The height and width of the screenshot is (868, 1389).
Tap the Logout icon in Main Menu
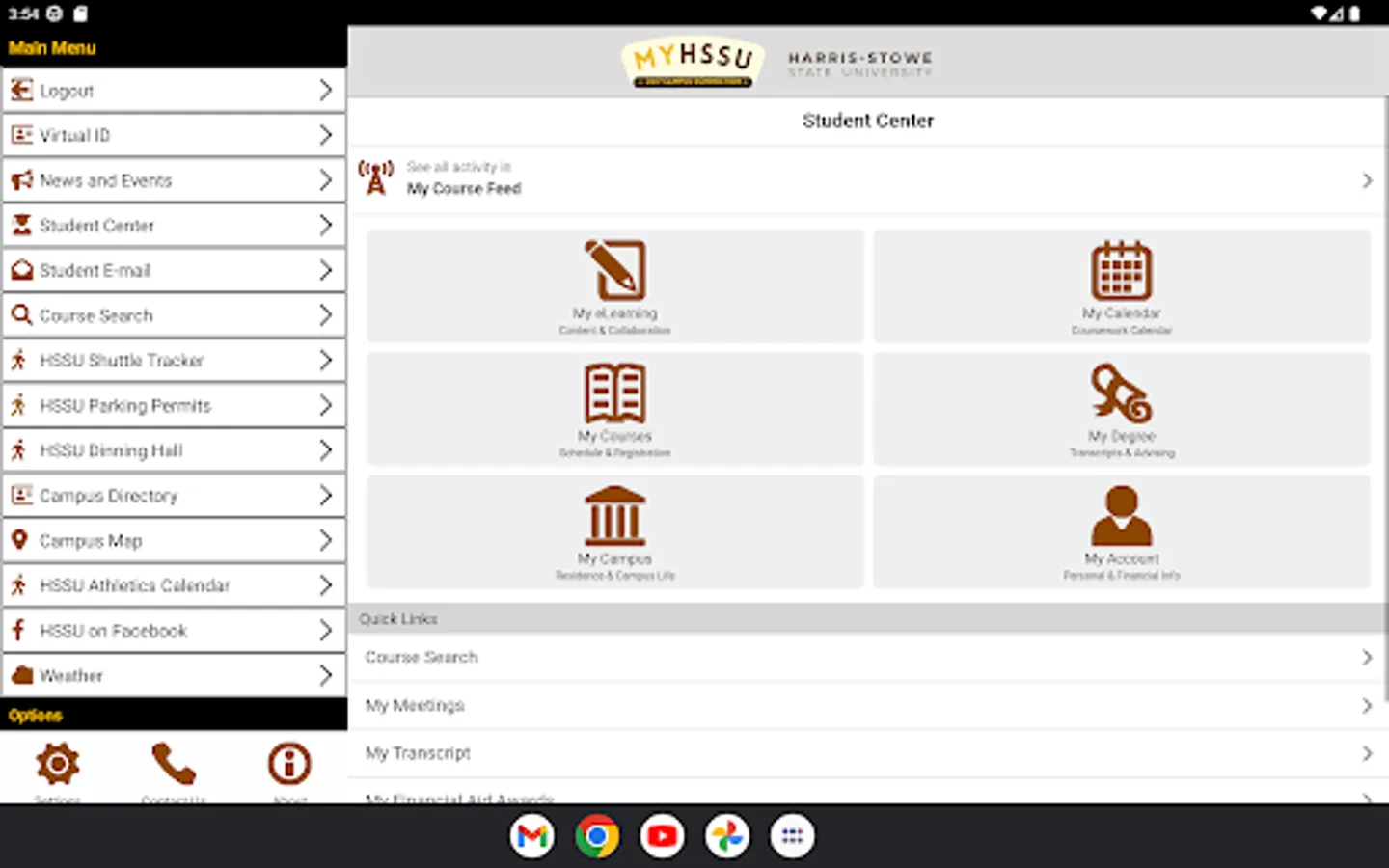click(21, 90)
